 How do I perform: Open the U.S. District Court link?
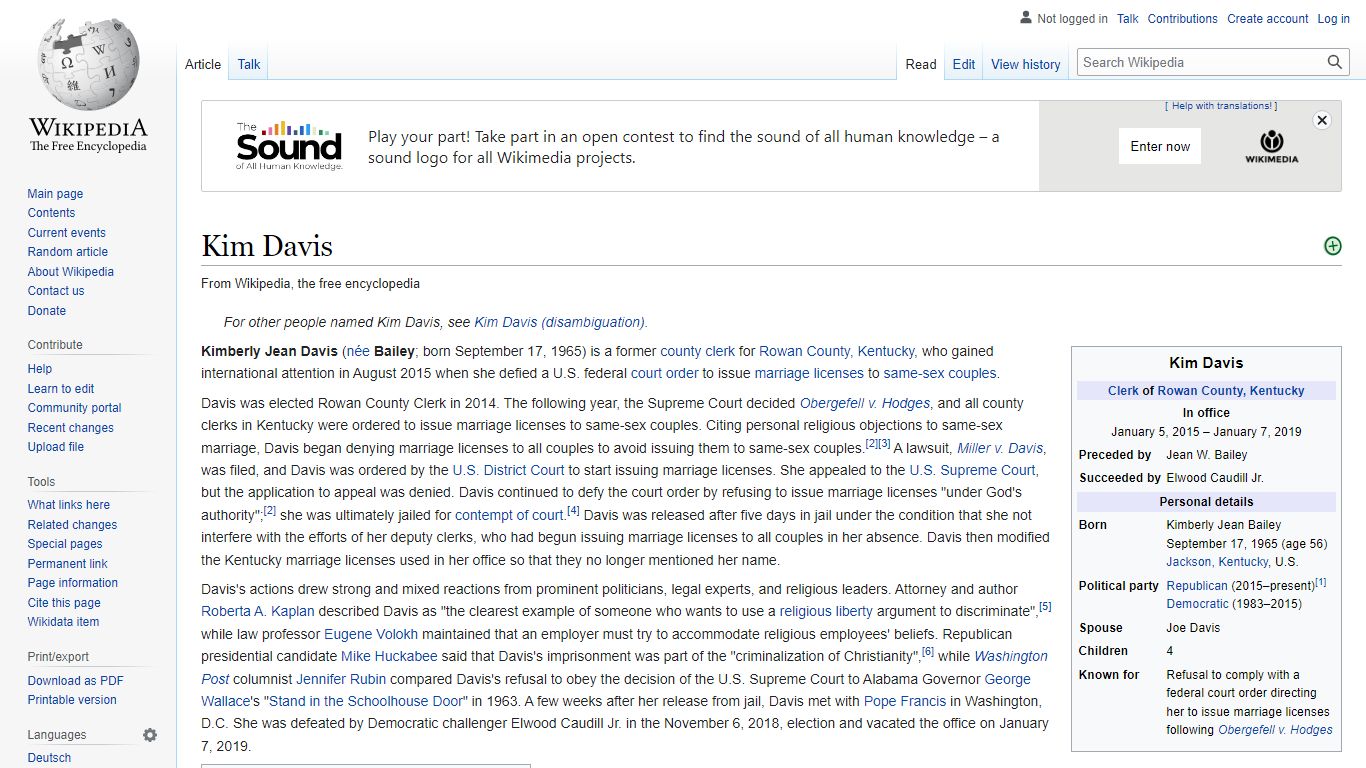tap(509, 470)
